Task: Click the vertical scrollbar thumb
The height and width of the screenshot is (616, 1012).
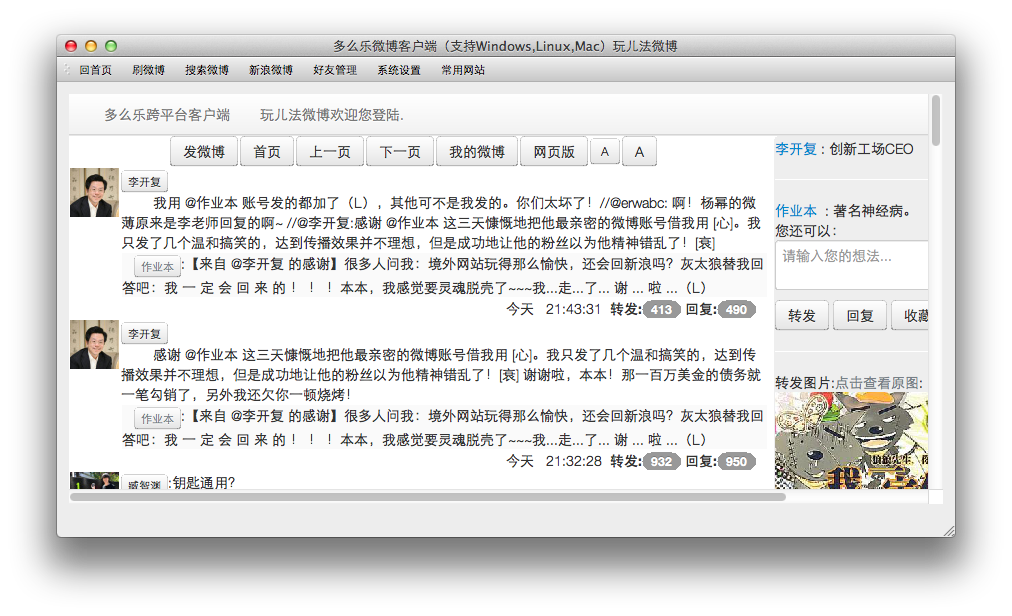Action: [936, 120]
